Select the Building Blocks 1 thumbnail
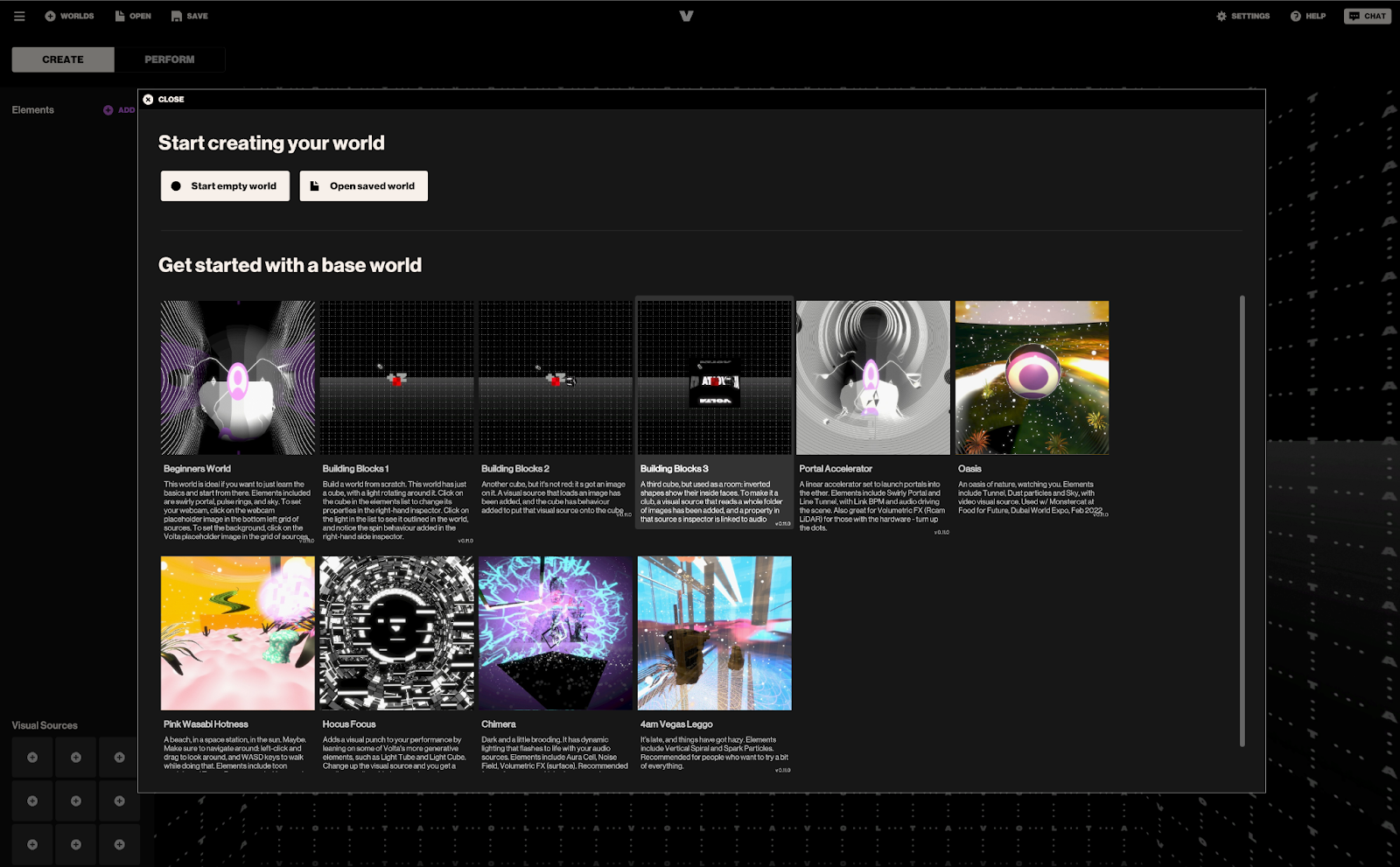Viewport: 1400px width, 867px height. (396, 378)
